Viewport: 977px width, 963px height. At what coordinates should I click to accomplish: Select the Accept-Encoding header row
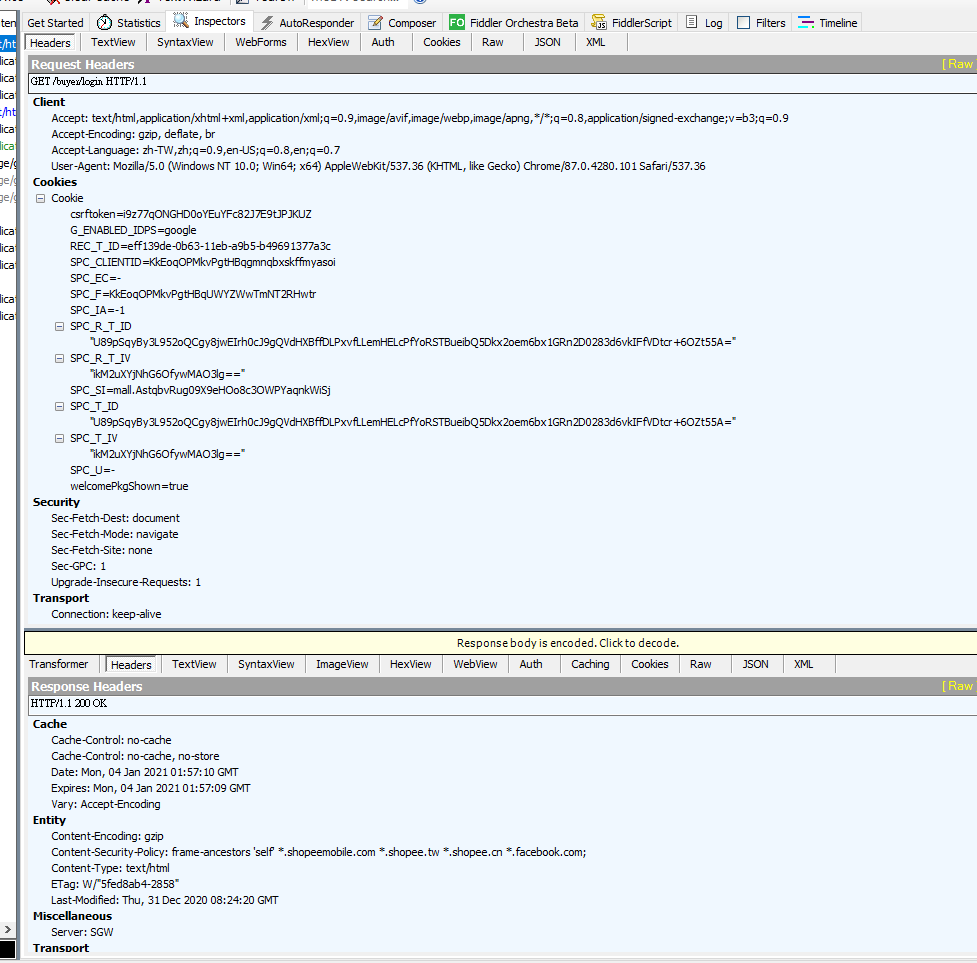click(x=133, y=135)
